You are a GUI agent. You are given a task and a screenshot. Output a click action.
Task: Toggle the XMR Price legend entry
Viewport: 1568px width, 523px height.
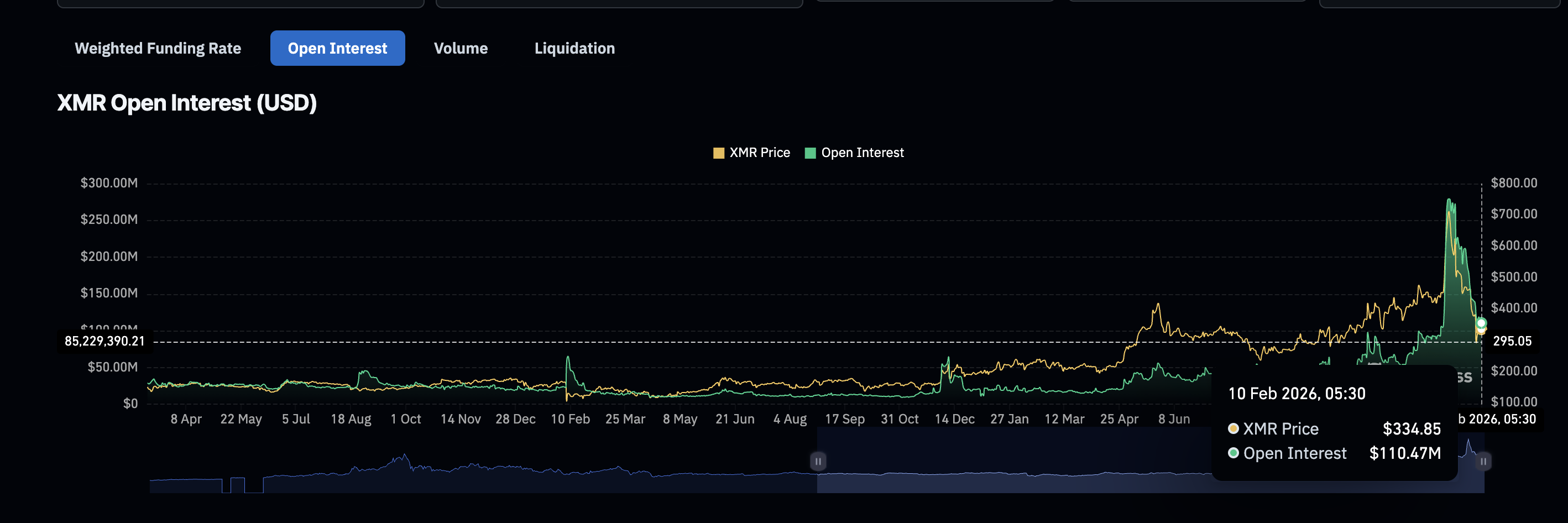[x=751, y=152]
